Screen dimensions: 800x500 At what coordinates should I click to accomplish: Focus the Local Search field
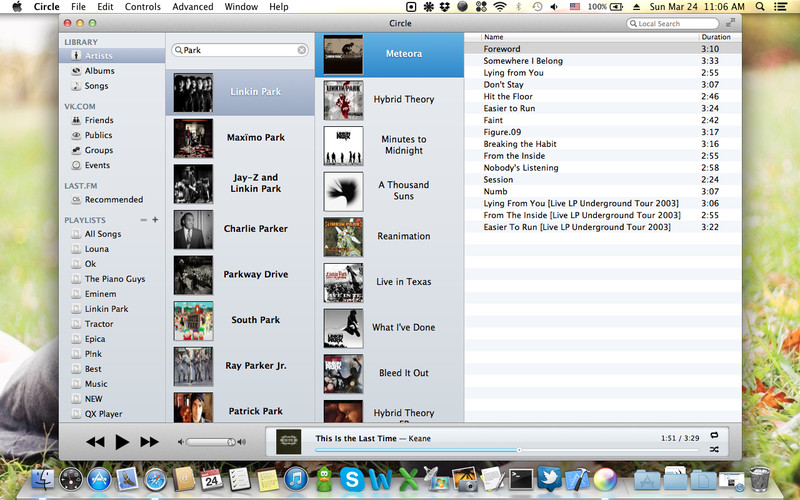pyautogui.click(x=672, y=23)
